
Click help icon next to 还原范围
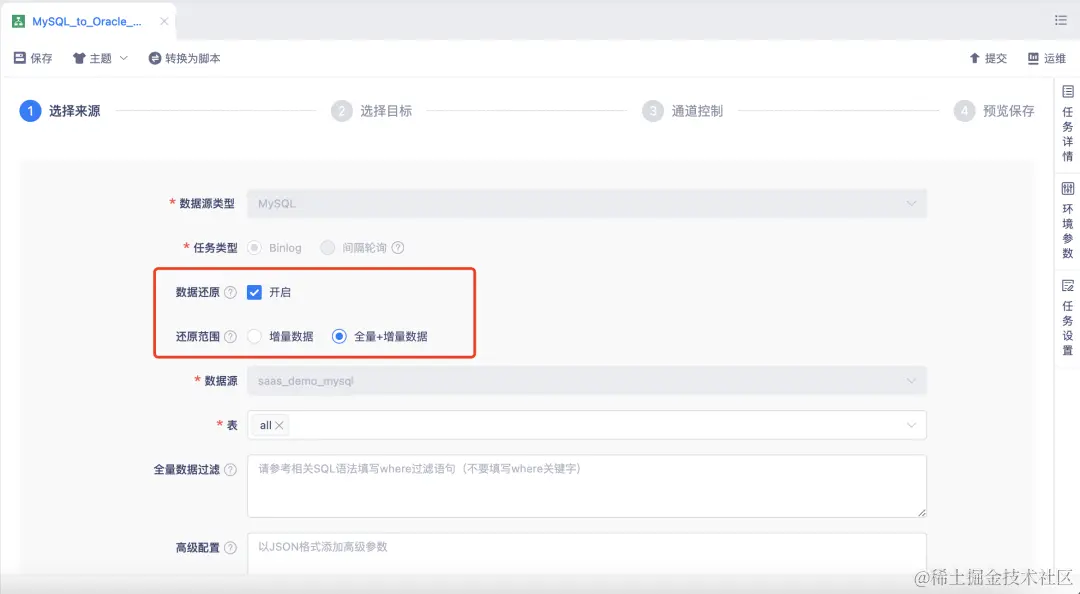point(231,336)
